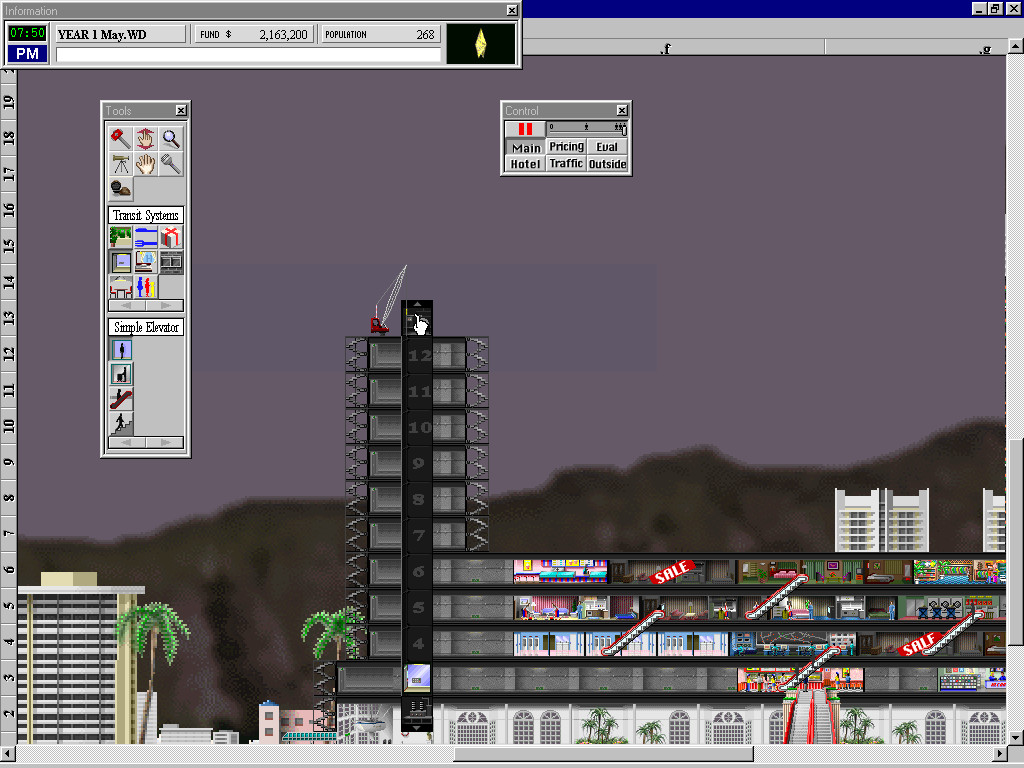Click the vertical scrollbar down arrow
The width and height of the screenshot is (1024, 768).
tap(1016, 738)
